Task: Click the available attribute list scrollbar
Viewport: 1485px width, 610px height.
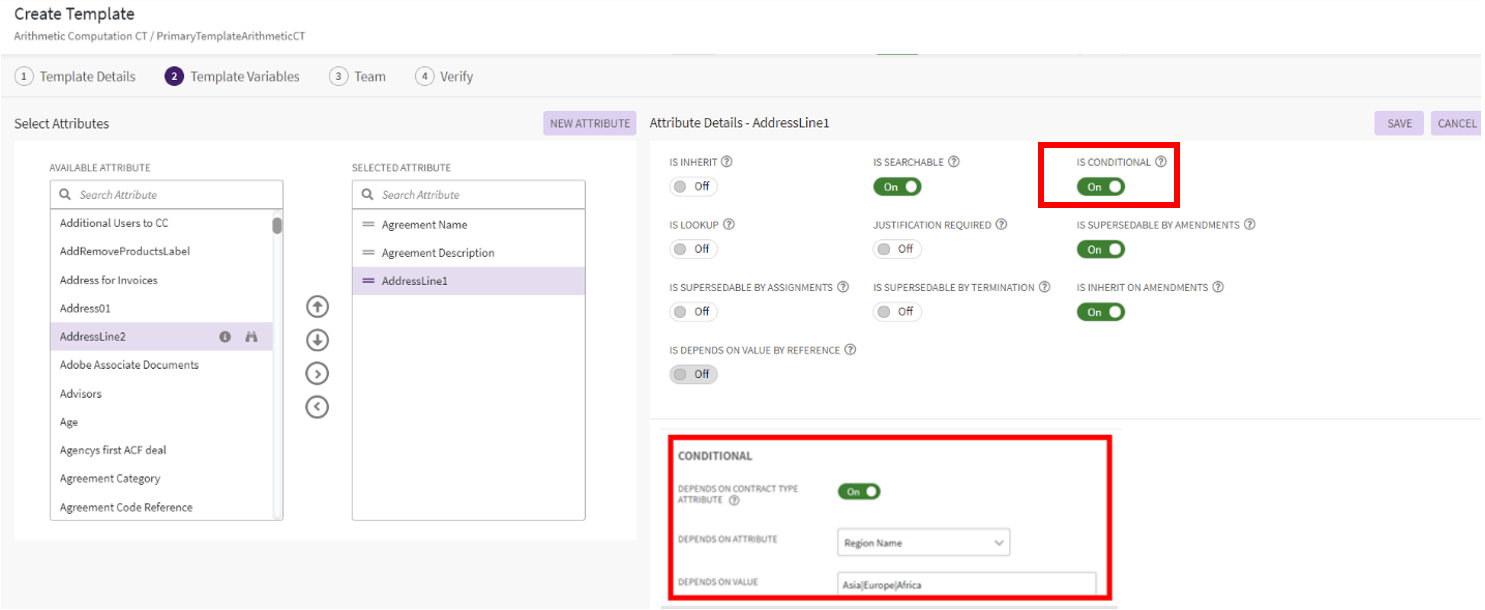Action: [277, 226]
